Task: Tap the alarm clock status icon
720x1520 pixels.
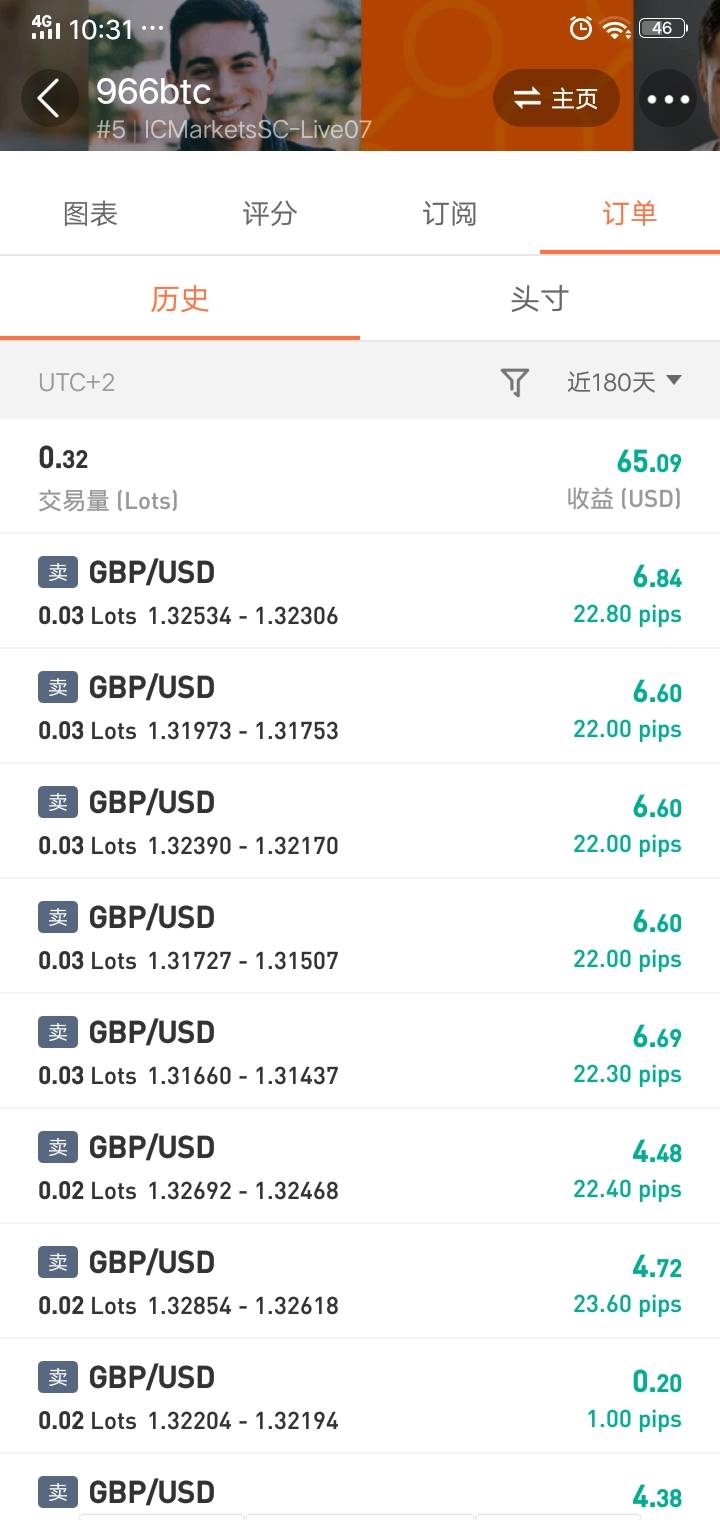Action: tap(580, 29)
